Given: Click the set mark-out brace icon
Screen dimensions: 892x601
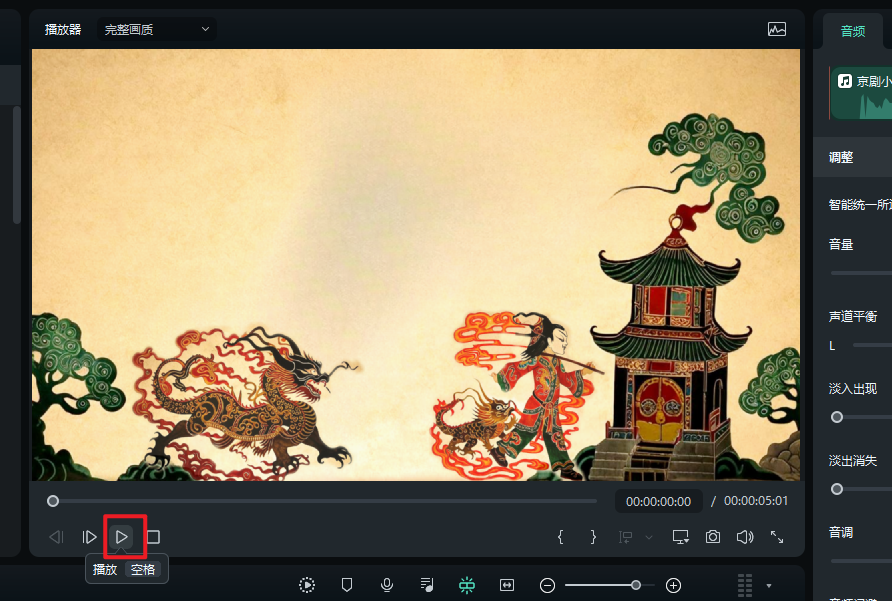Looking at the screenshot, I should point(593,536).
